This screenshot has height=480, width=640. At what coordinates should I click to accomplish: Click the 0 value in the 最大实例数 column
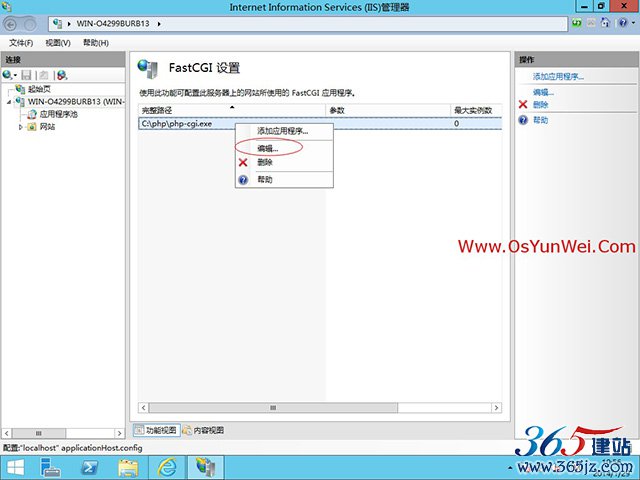[456, 123]
